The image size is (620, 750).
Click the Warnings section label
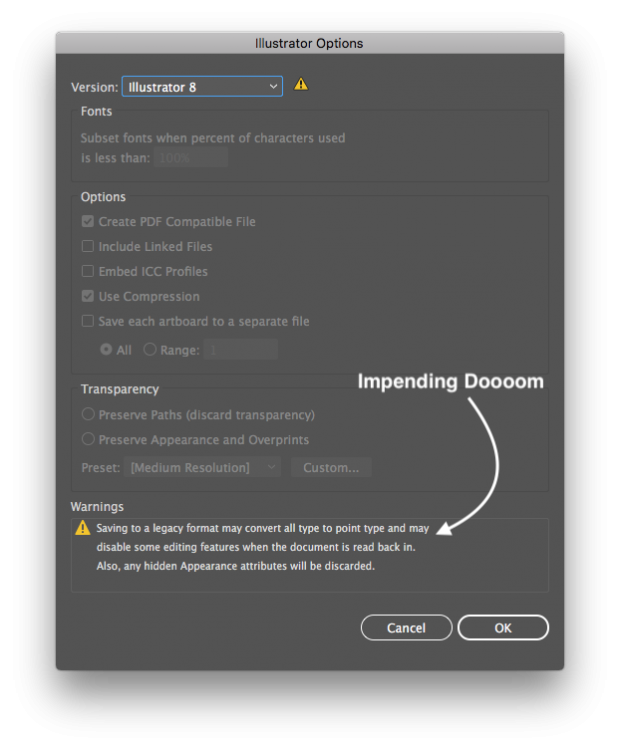pyautogui.click(x=97, y=507)
